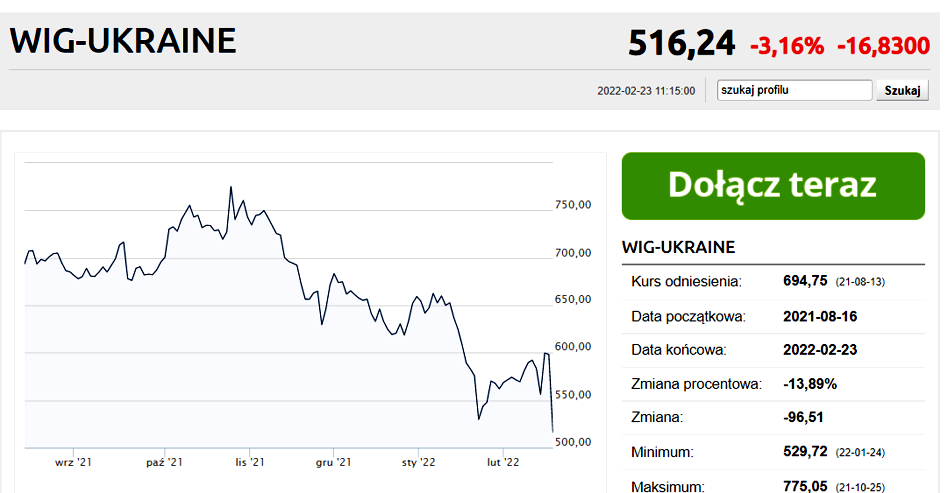
Task: Click the lut '22 axis label
Action: pyautogui.click(x=503, y=462)
